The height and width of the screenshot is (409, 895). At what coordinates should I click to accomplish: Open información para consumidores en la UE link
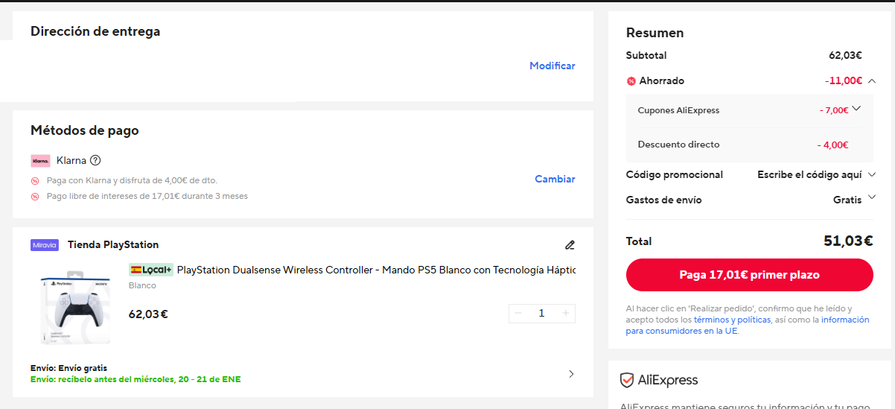pyautogui.click(x=748, y=325)
